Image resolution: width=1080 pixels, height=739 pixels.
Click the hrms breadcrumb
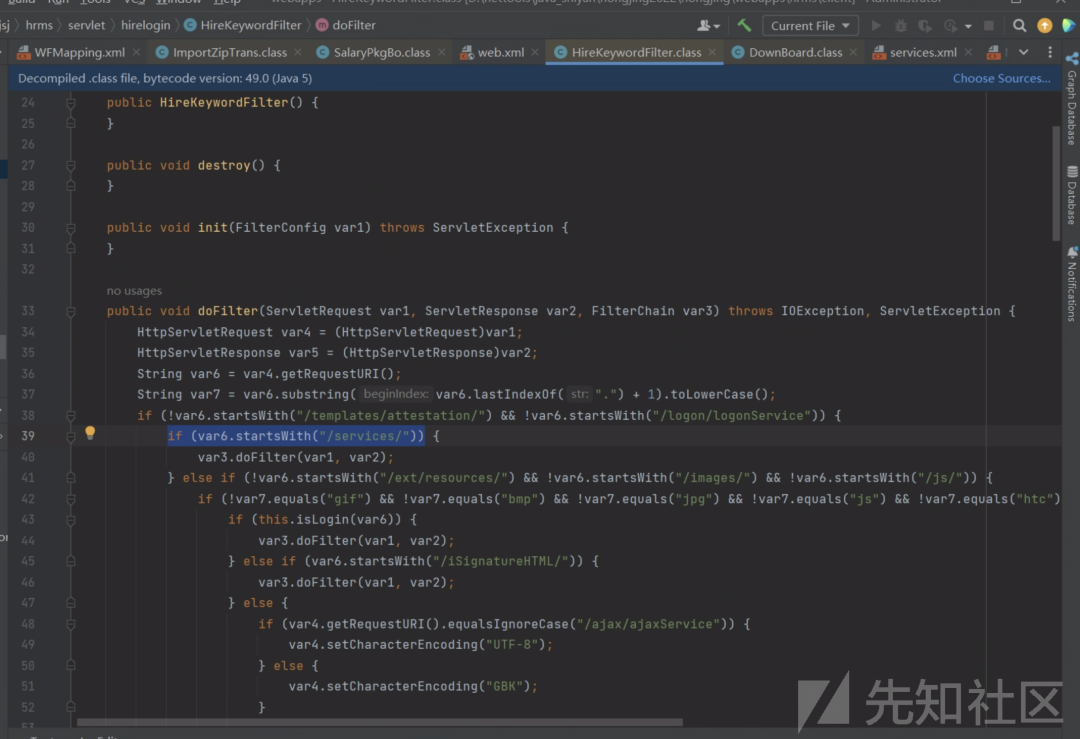39,25
